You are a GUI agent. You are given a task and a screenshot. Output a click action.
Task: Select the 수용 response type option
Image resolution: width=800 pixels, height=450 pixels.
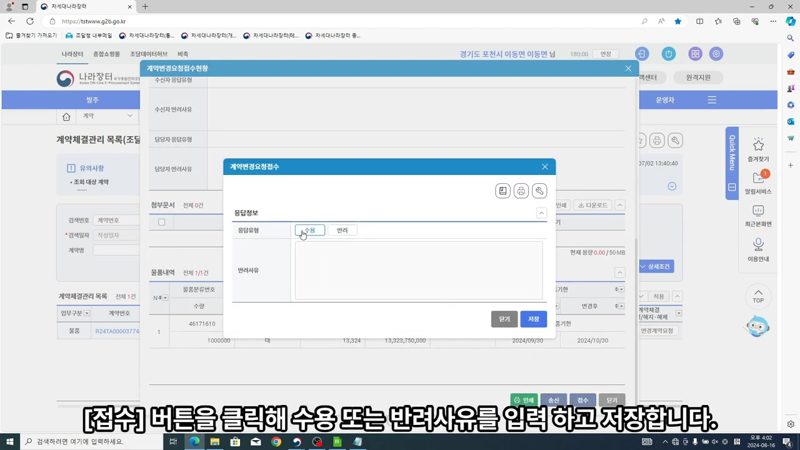tap(310, 230)
